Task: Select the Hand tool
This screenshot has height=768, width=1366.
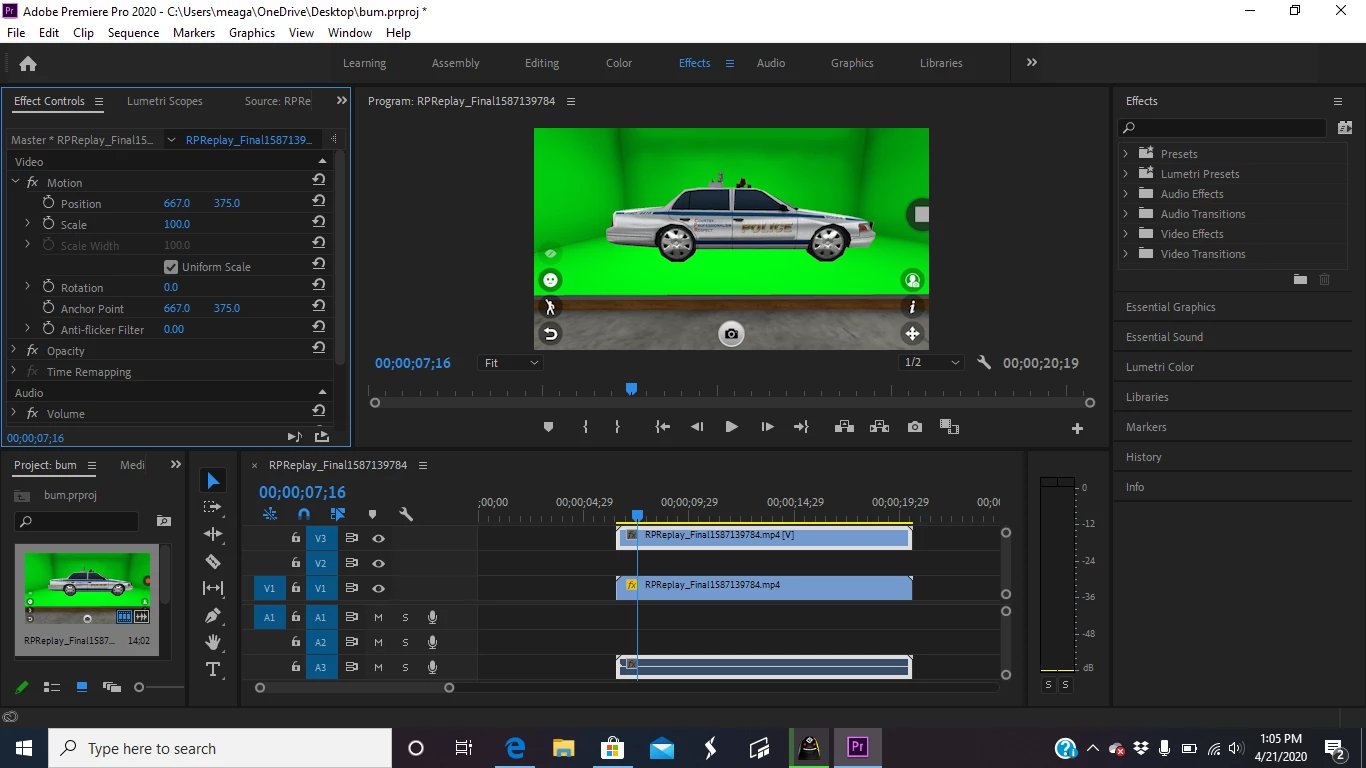Action: 213,642
